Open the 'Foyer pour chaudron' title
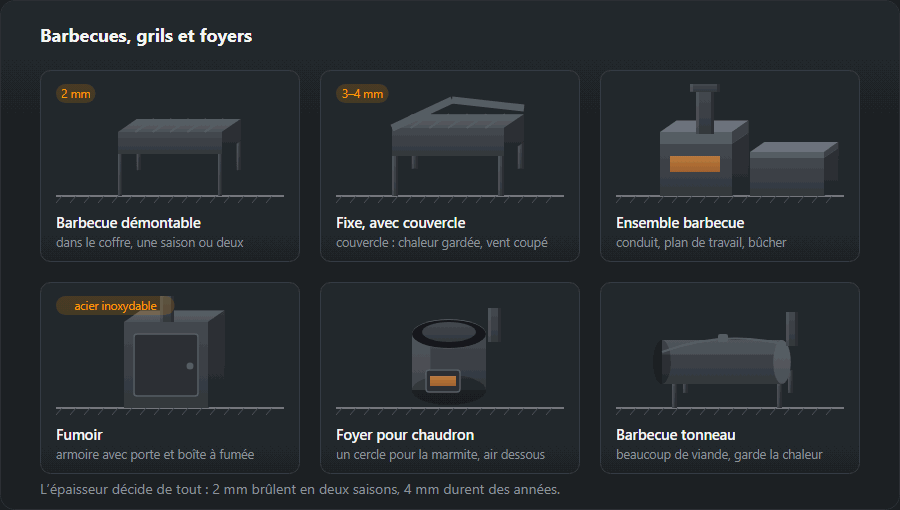 (x=405, y=435)
